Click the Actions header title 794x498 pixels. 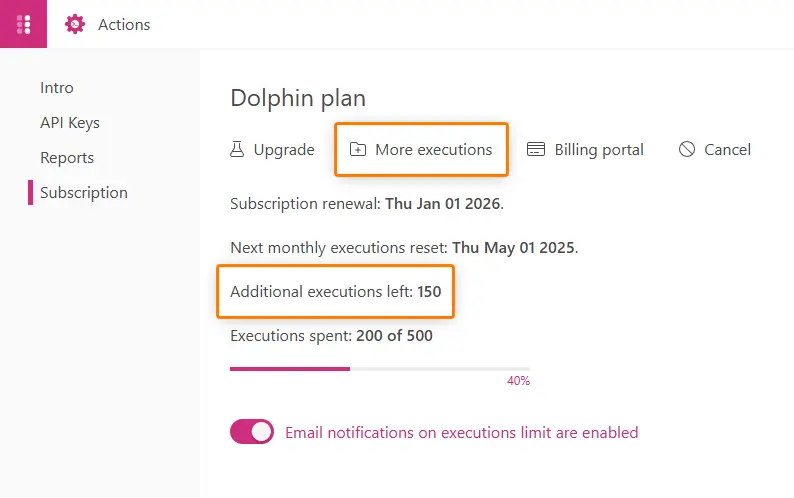pos(124,24)
